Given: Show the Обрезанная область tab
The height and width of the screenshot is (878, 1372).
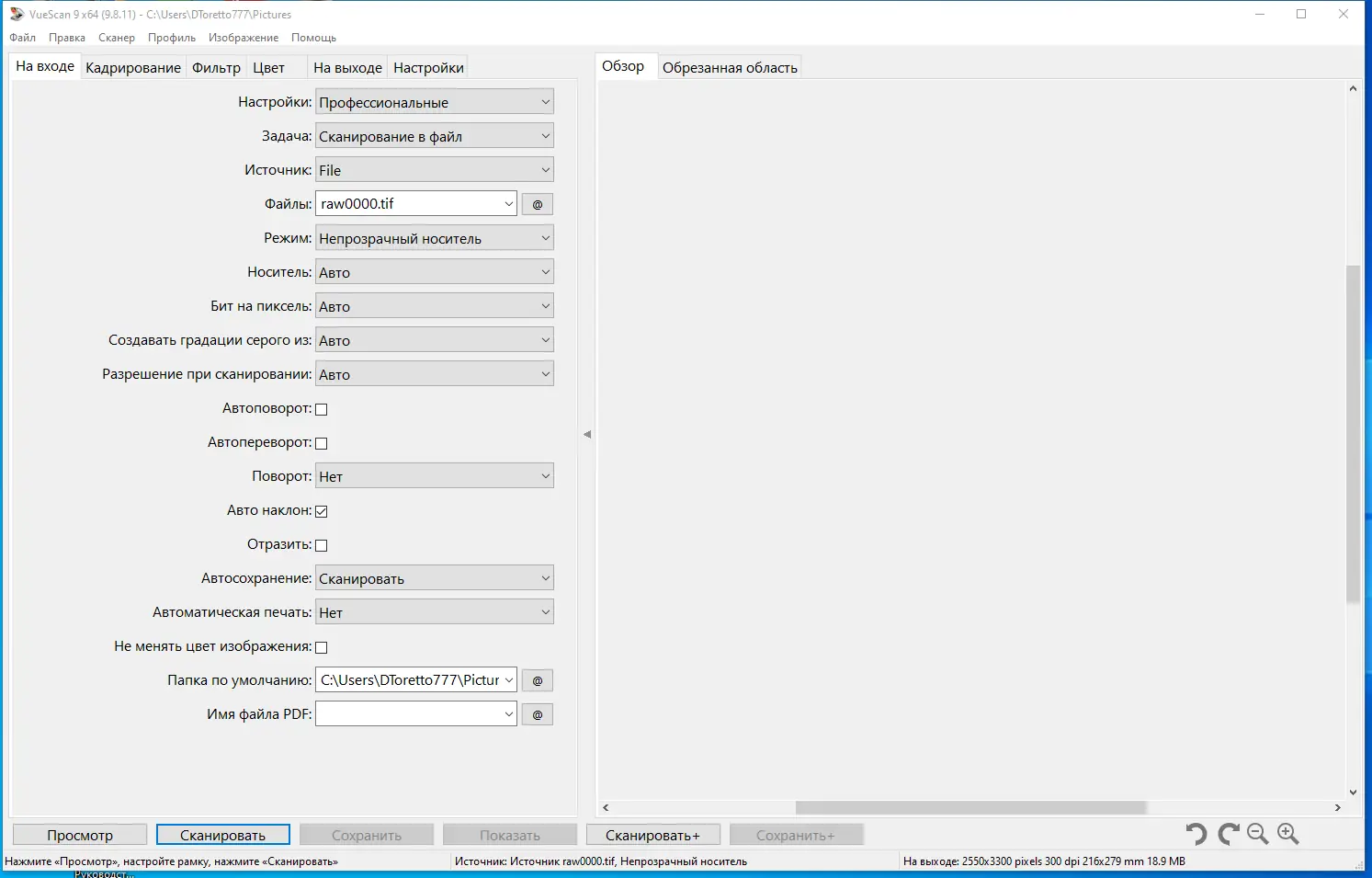Looking at the screenshot, I should pyautogui.click(x=730, y=67).
